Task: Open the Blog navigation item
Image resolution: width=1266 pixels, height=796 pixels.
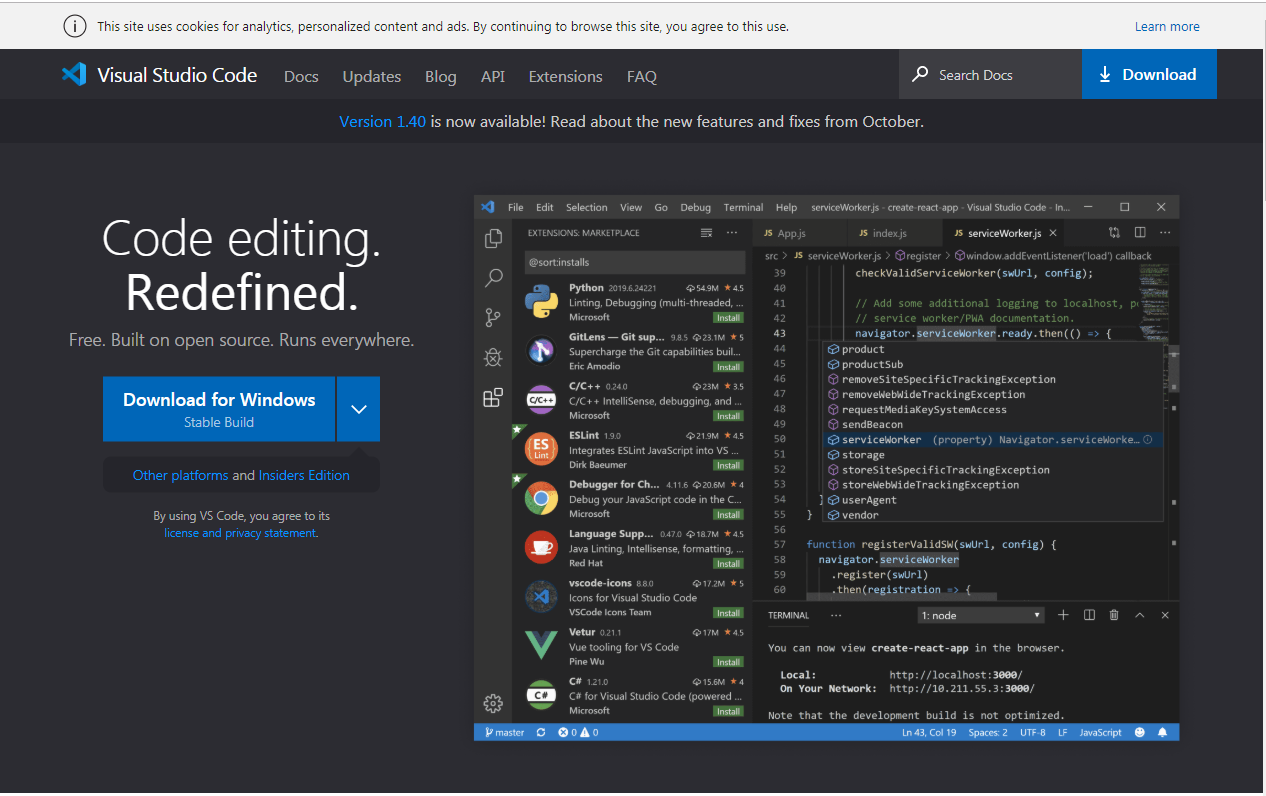Action: click(440, 76)
